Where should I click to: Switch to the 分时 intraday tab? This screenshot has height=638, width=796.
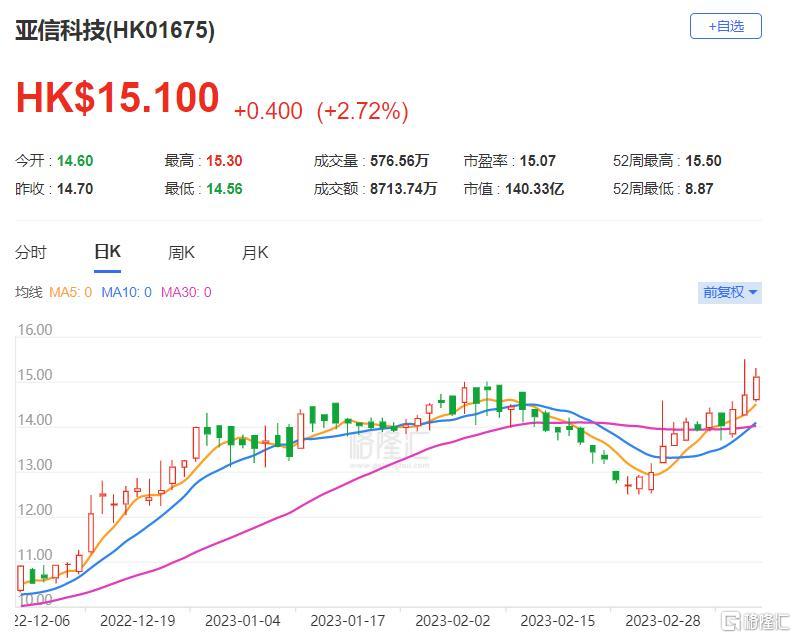click(31, 252)
